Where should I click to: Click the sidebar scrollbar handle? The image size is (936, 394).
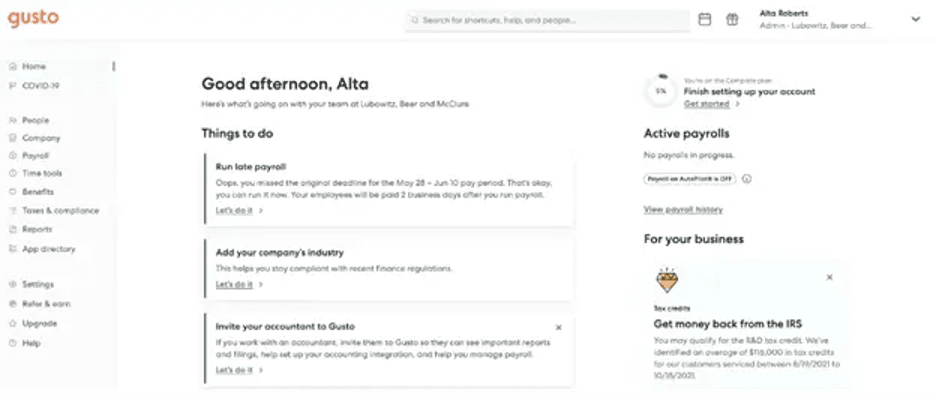pyautogui.click(x=113, y=66)
